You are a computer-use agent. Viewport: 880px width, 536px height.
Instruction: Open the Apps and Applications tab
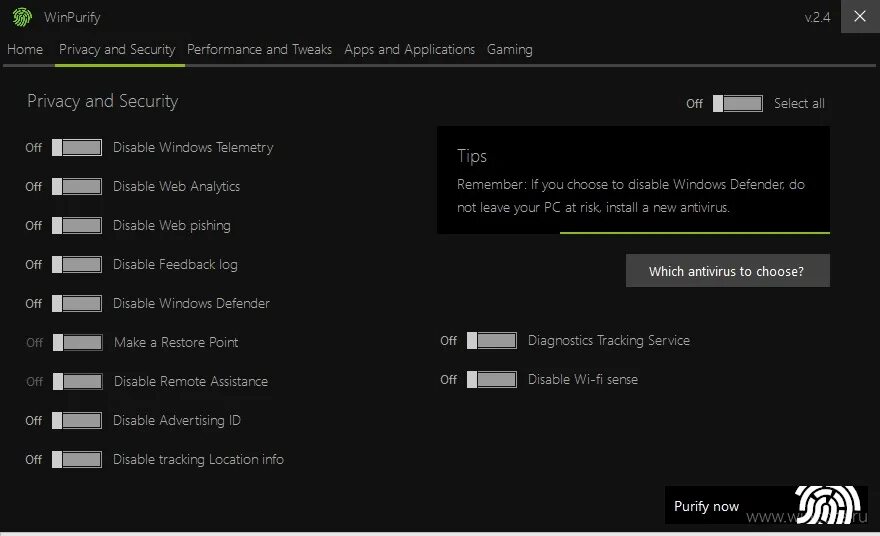tap(409, 49)
